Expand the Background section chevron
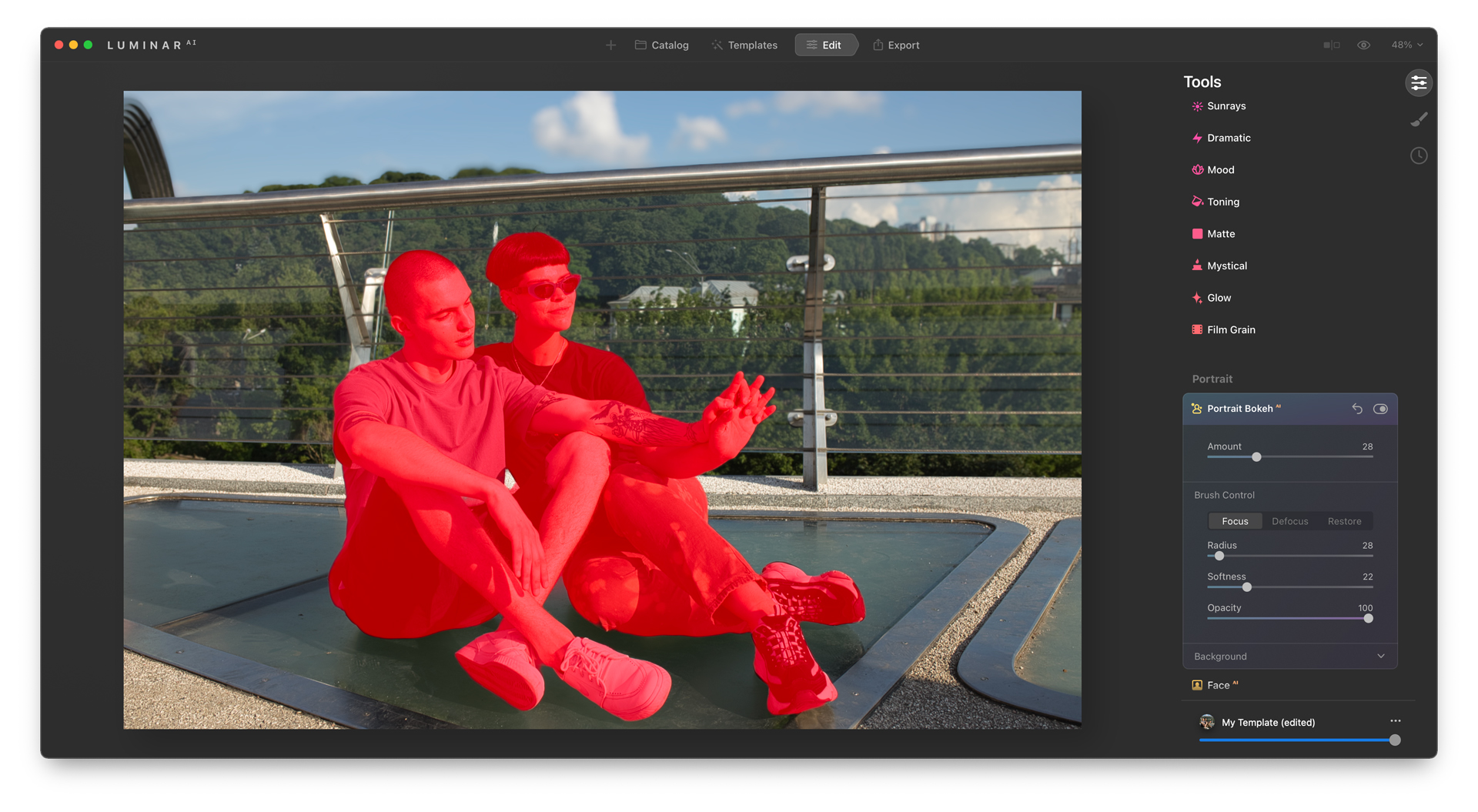 point(1381,657)
